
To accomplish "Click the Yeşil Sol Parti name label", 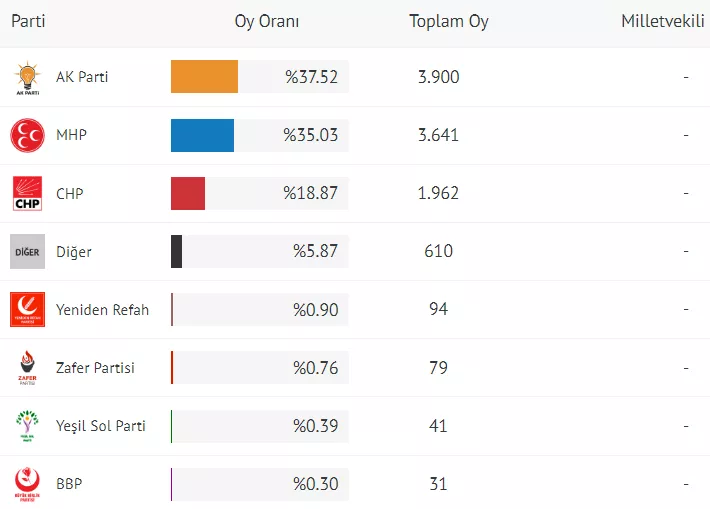I will [101, 426].
